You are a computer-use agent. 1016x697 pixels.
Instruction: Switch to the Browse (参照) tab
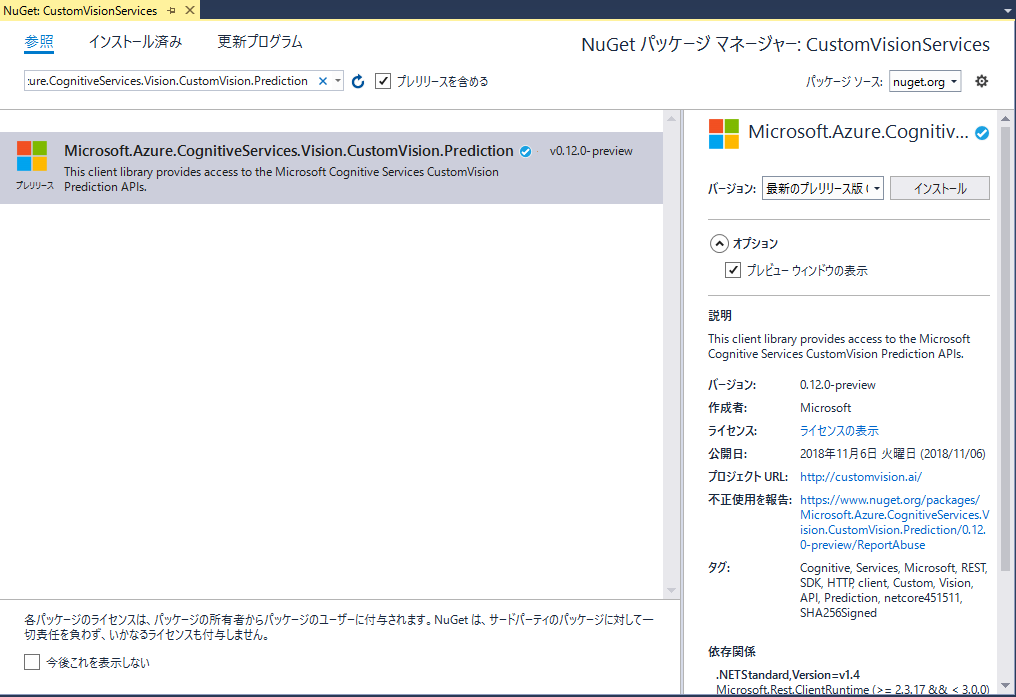[x=39, y=42]
